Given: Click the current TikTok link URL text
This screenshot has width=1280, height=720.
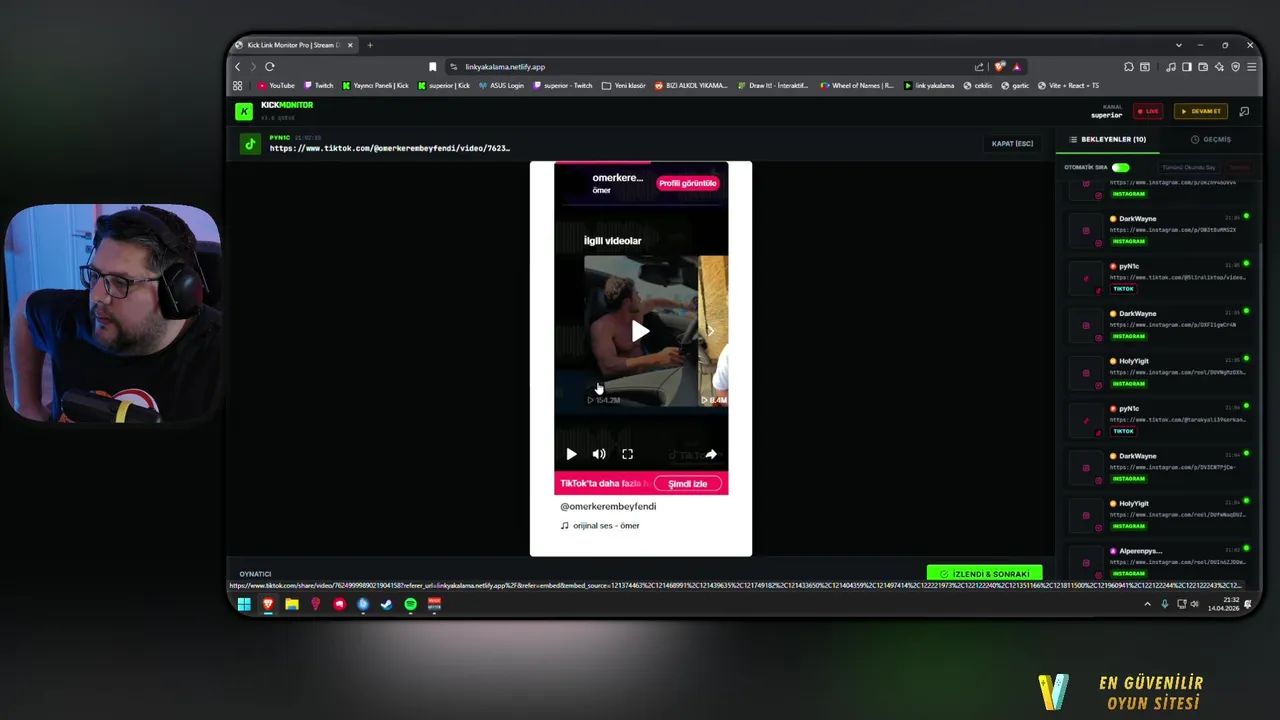Looking at the screenshot, I should click(389, 148).
